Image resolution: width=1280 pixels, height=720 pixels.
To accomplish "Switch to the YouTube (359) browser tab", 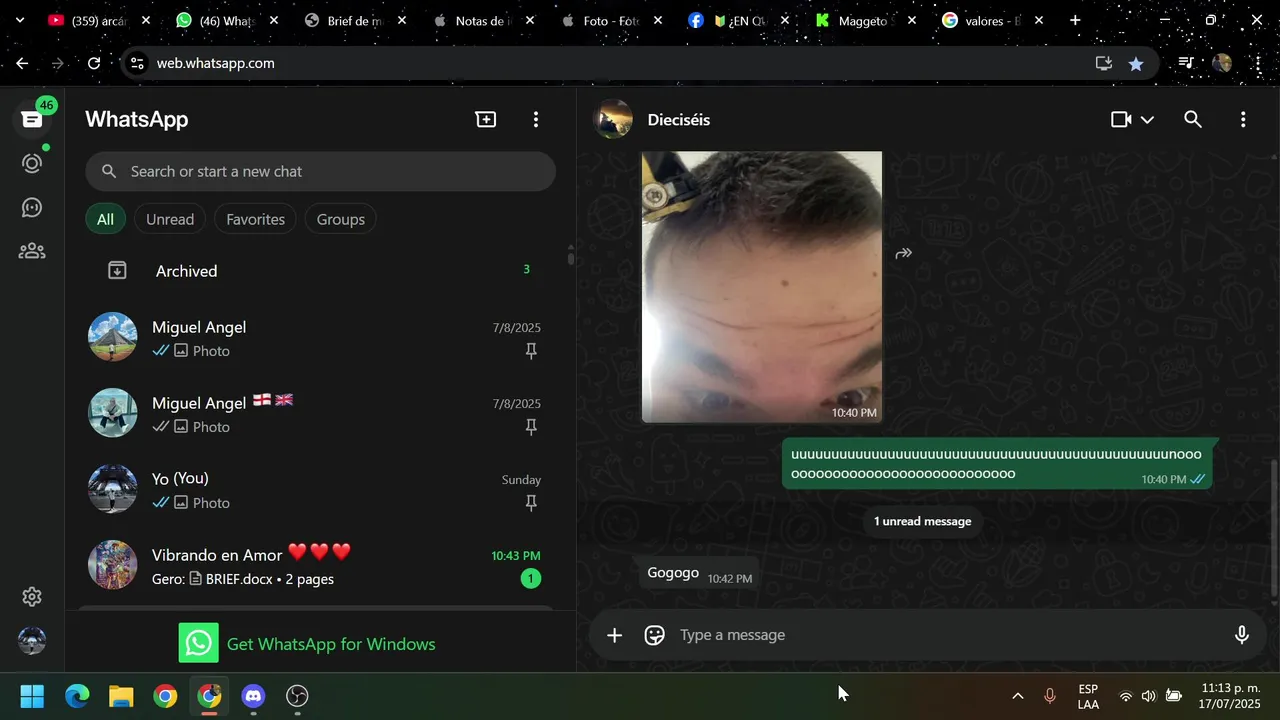I will [98, 20].
